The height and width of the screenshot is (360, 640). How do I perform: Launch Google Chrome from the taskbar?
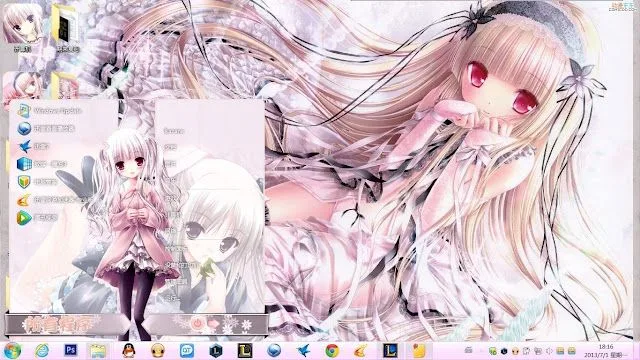(332, 351)
